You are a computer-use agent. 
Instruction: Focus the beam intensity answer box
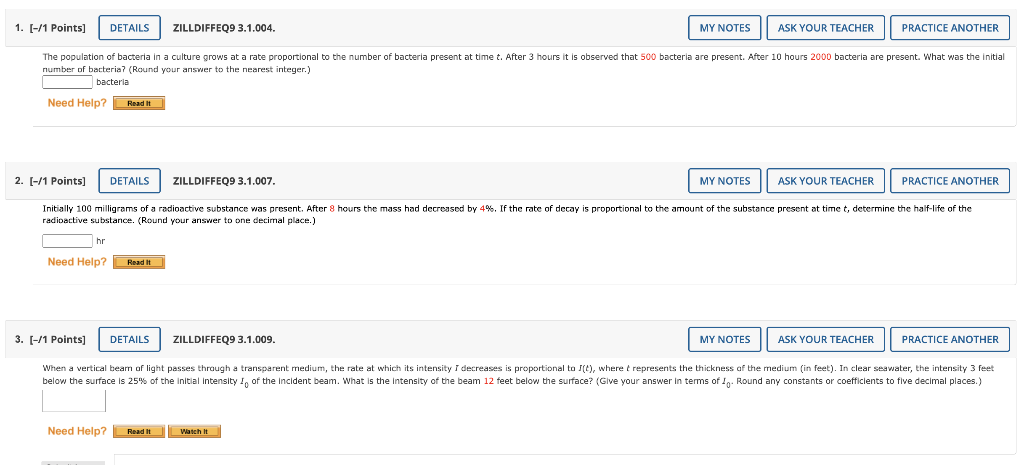74,401
